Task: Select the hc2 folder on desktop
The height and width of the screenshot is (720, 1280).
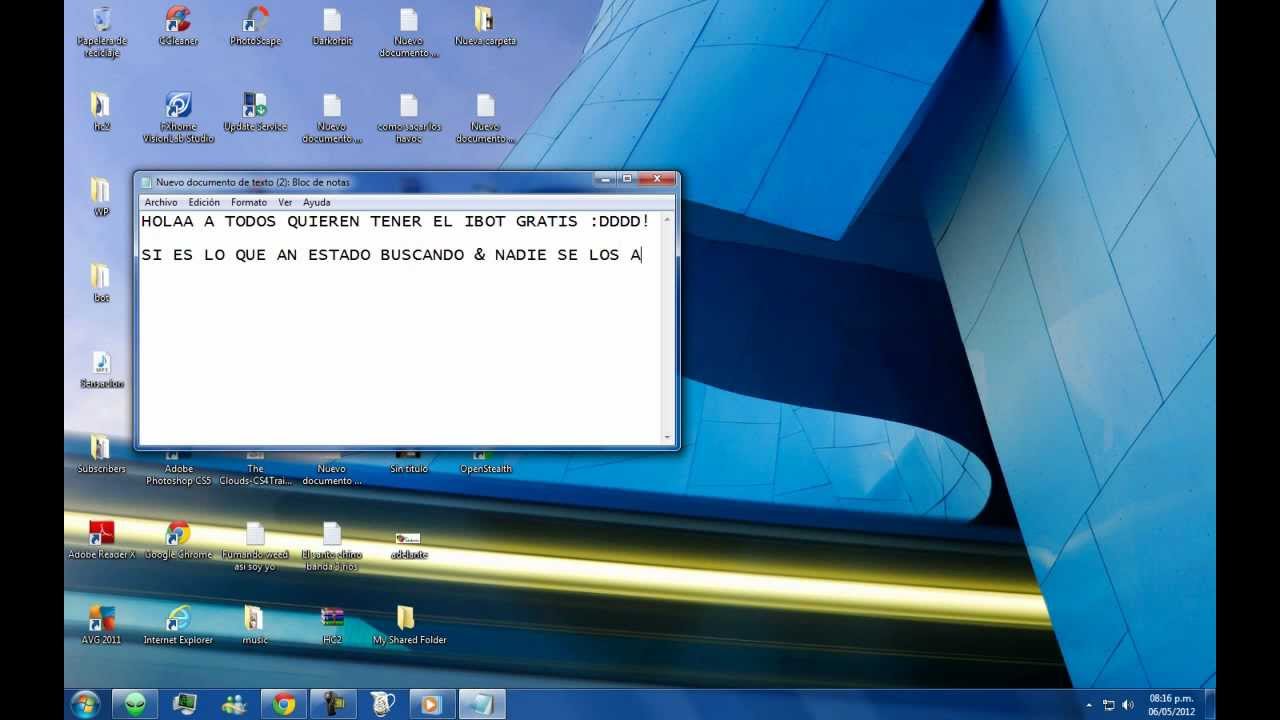Action: click(x=101, y=111)
